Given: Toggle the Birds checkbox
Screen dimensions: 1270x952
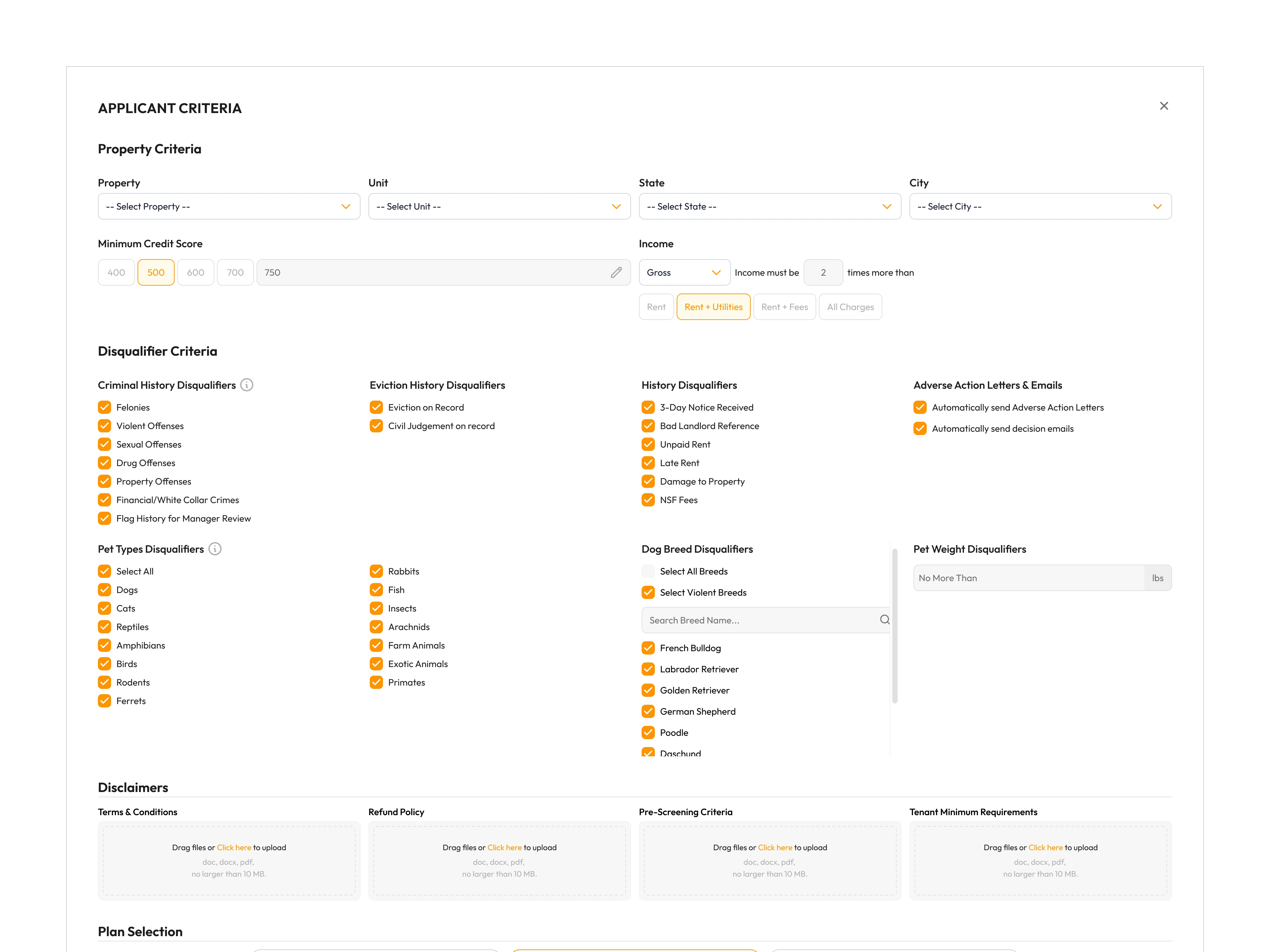Looking at the screenshot, I should pos(105,664).
